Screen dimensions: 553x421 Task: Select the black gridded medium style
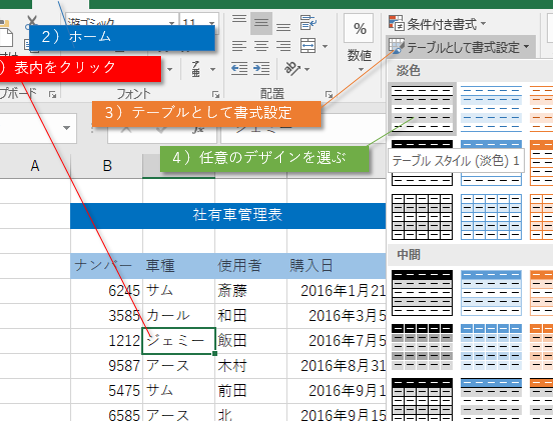coord(422,399)
